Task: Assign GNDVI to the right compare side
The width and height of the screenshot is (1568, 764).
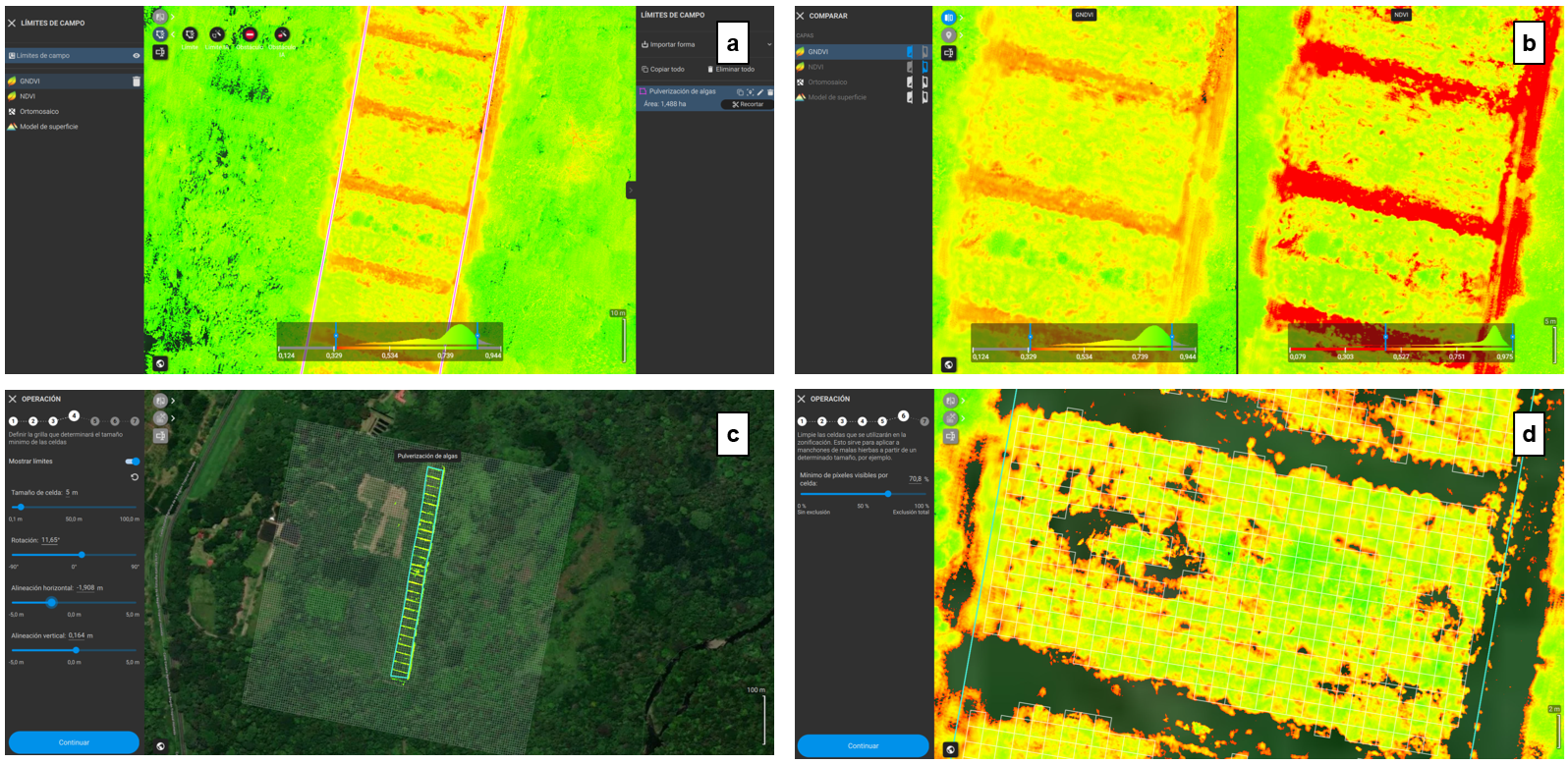Action: [924, 52]
